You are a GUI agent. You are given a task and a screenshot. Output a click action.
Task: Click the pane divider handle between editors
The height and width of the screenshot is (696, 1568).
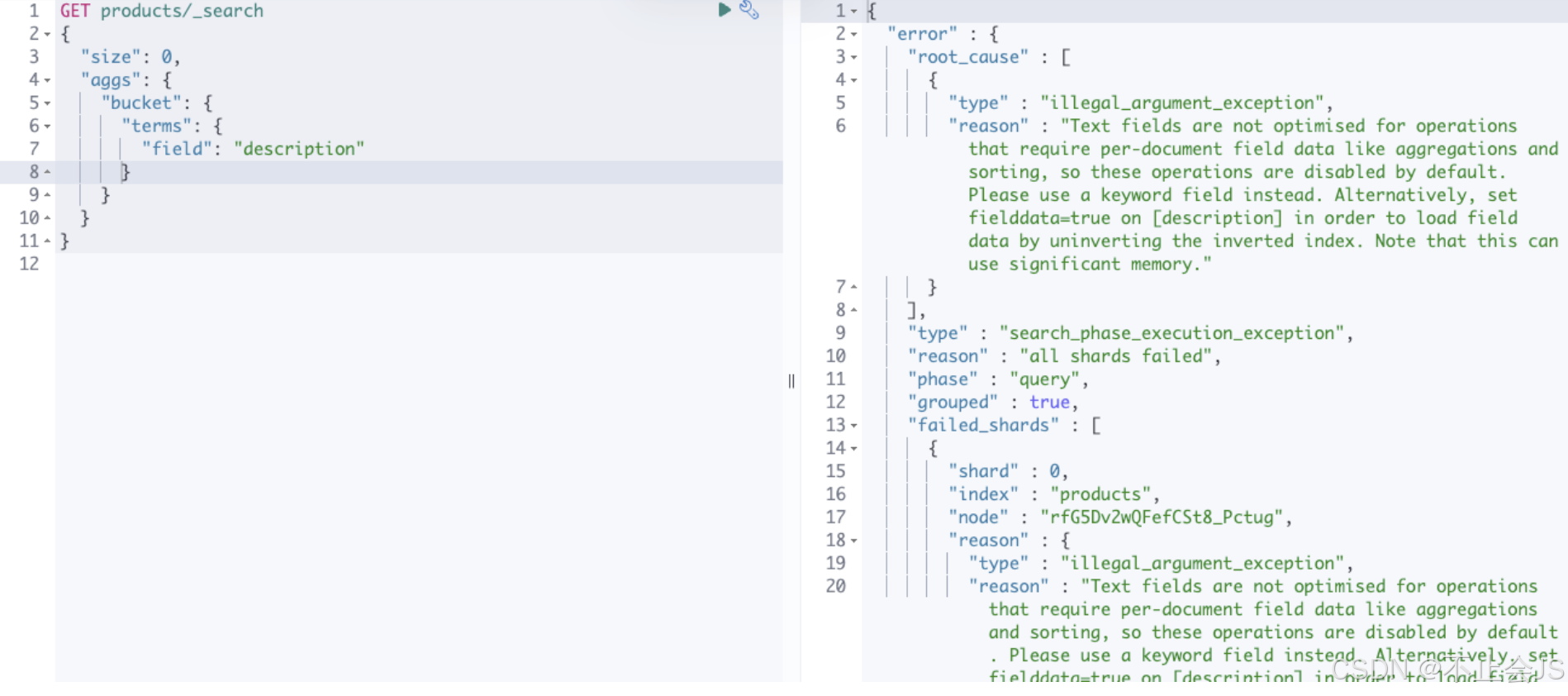(791, 380)
